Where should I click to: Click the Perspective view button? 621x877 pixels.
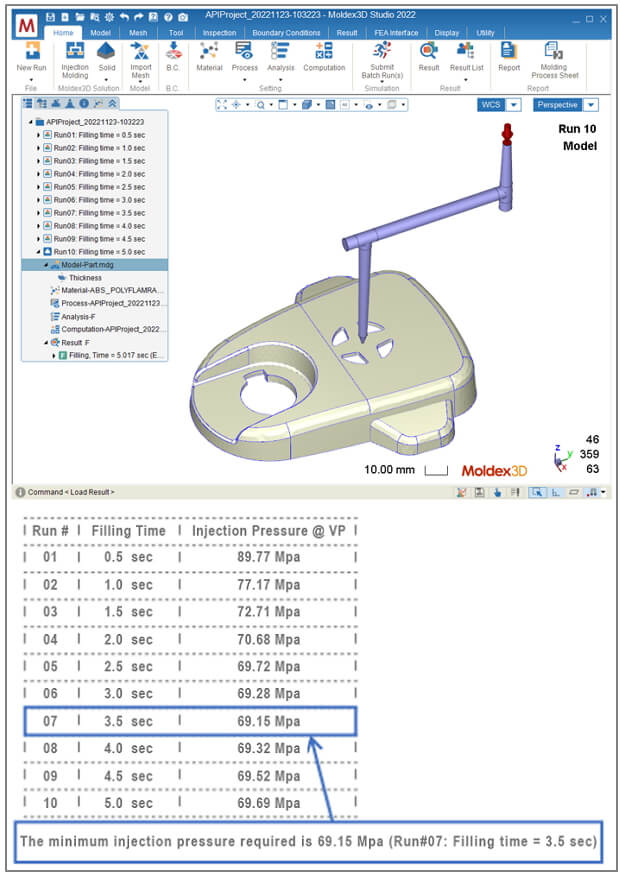click(x=557, y=105)
